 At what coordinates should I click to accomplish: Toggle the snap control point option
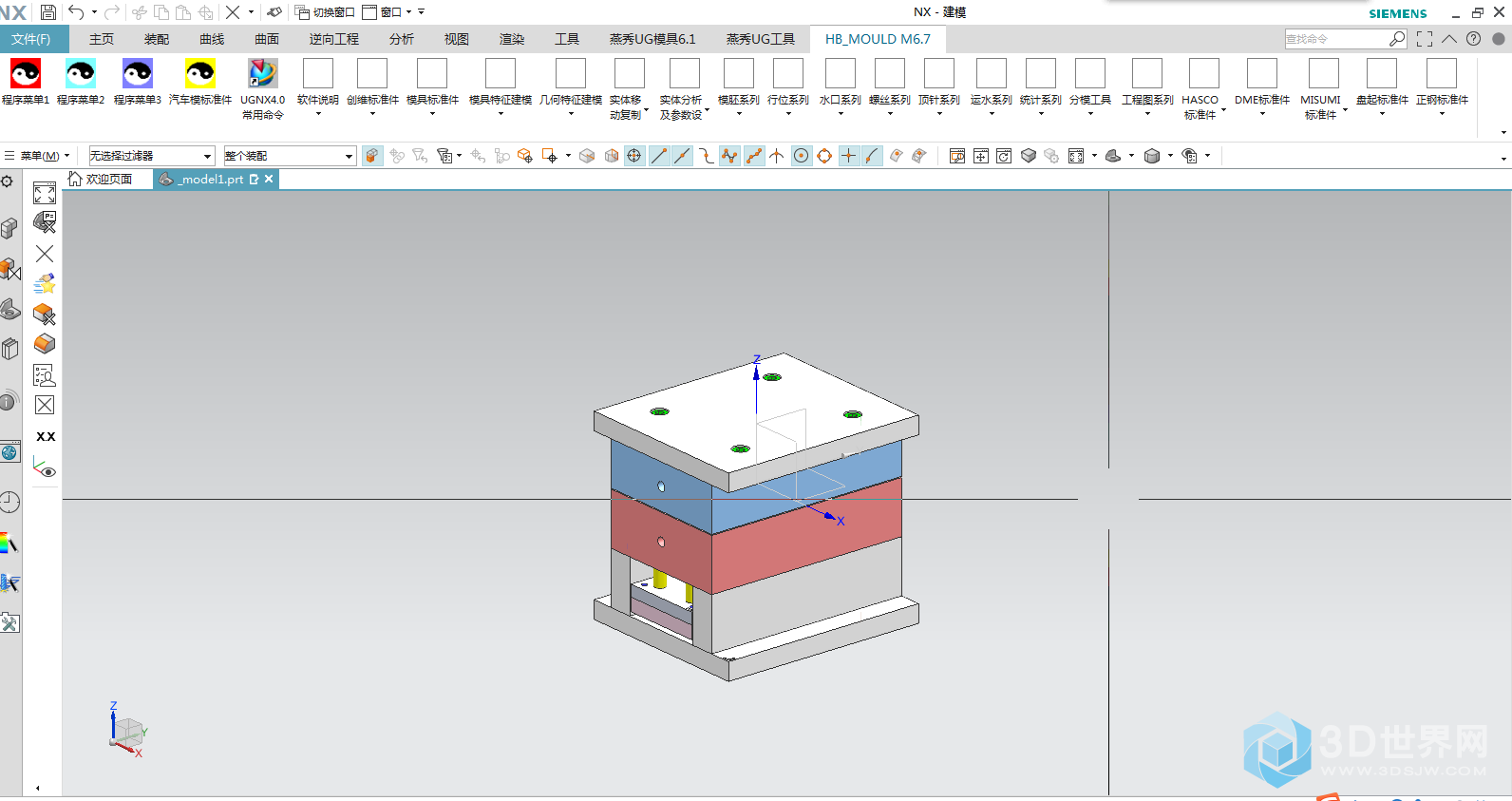coord(706,156)
